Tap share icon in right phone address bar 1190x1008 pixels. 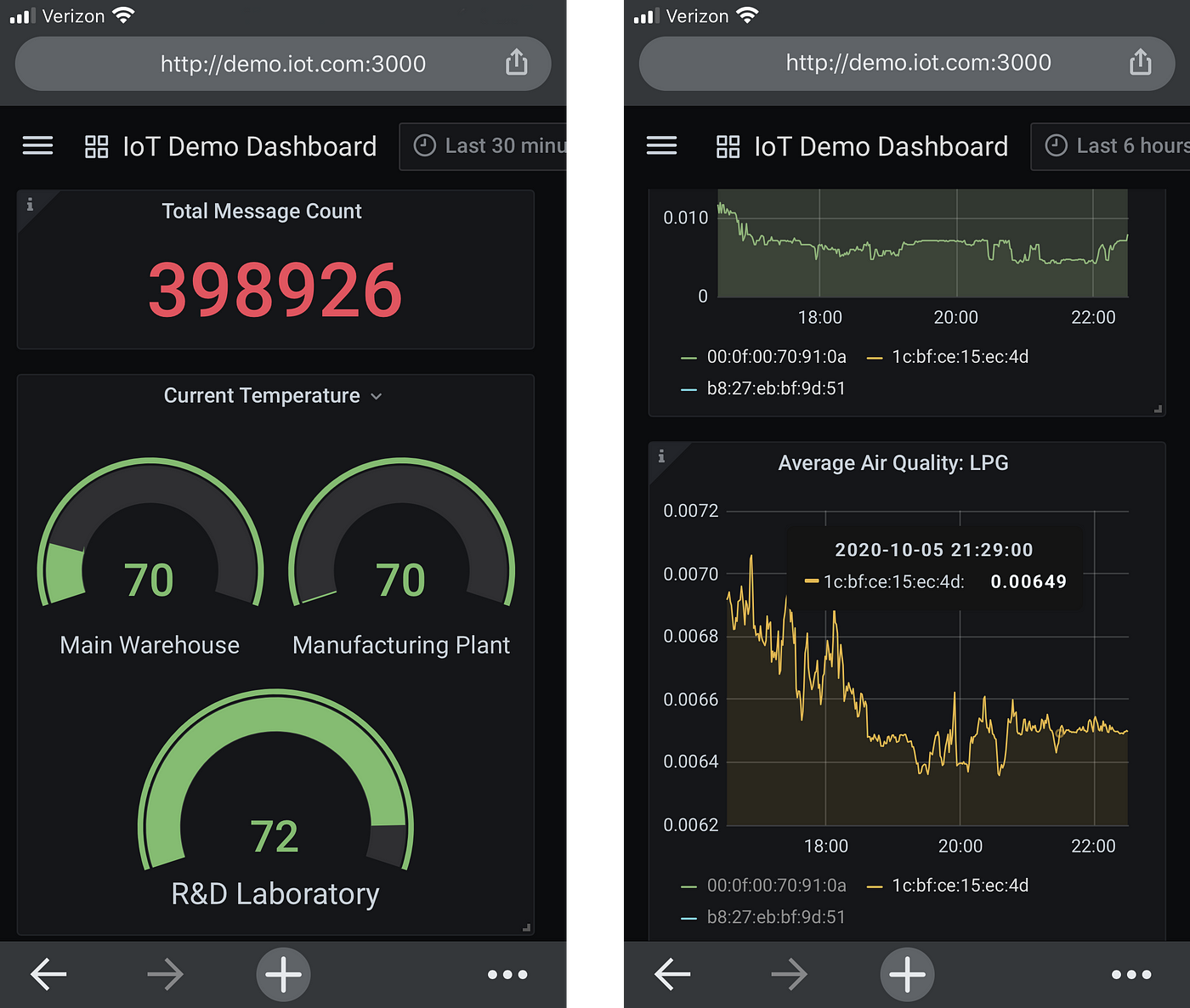[x=1141, y=62]
